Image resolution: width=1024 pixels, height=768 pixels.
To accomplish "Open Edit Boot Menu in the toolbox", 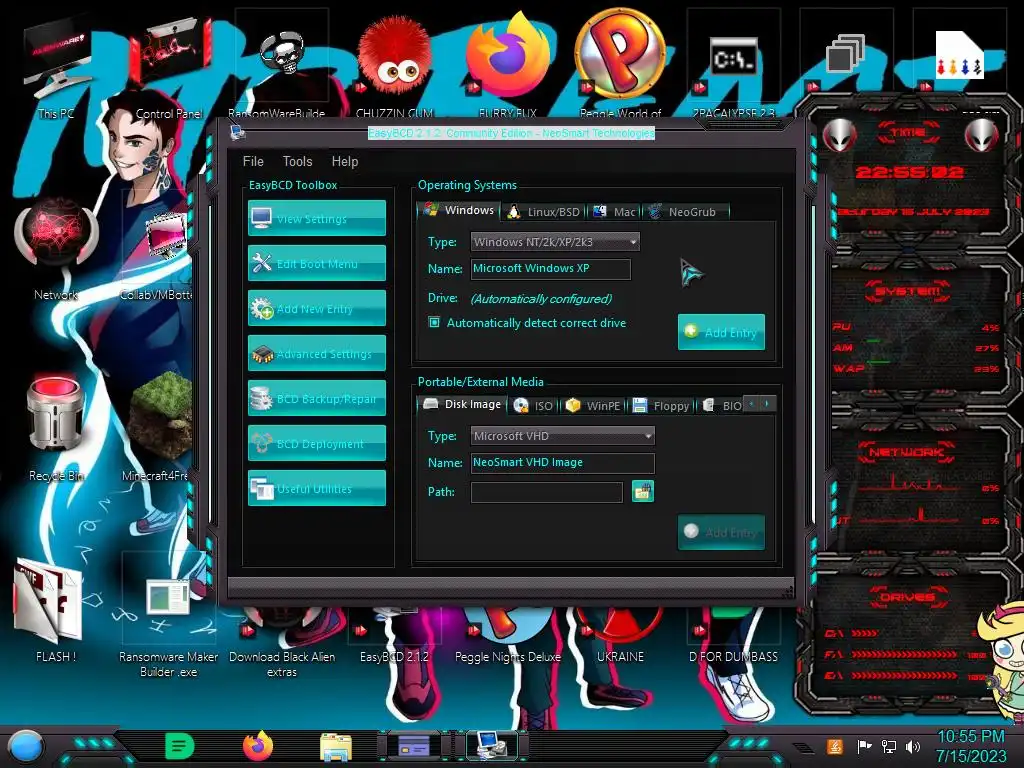I will pyautogui.click(x=317, y=263).
